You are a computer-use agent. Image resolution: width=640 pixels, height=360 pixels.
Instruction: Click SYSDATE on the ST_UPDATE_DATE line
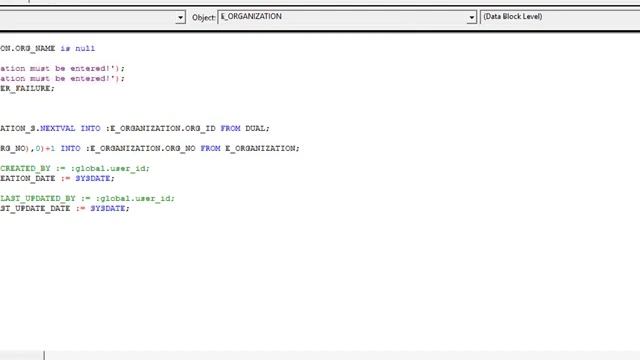[x=108, y=208]
